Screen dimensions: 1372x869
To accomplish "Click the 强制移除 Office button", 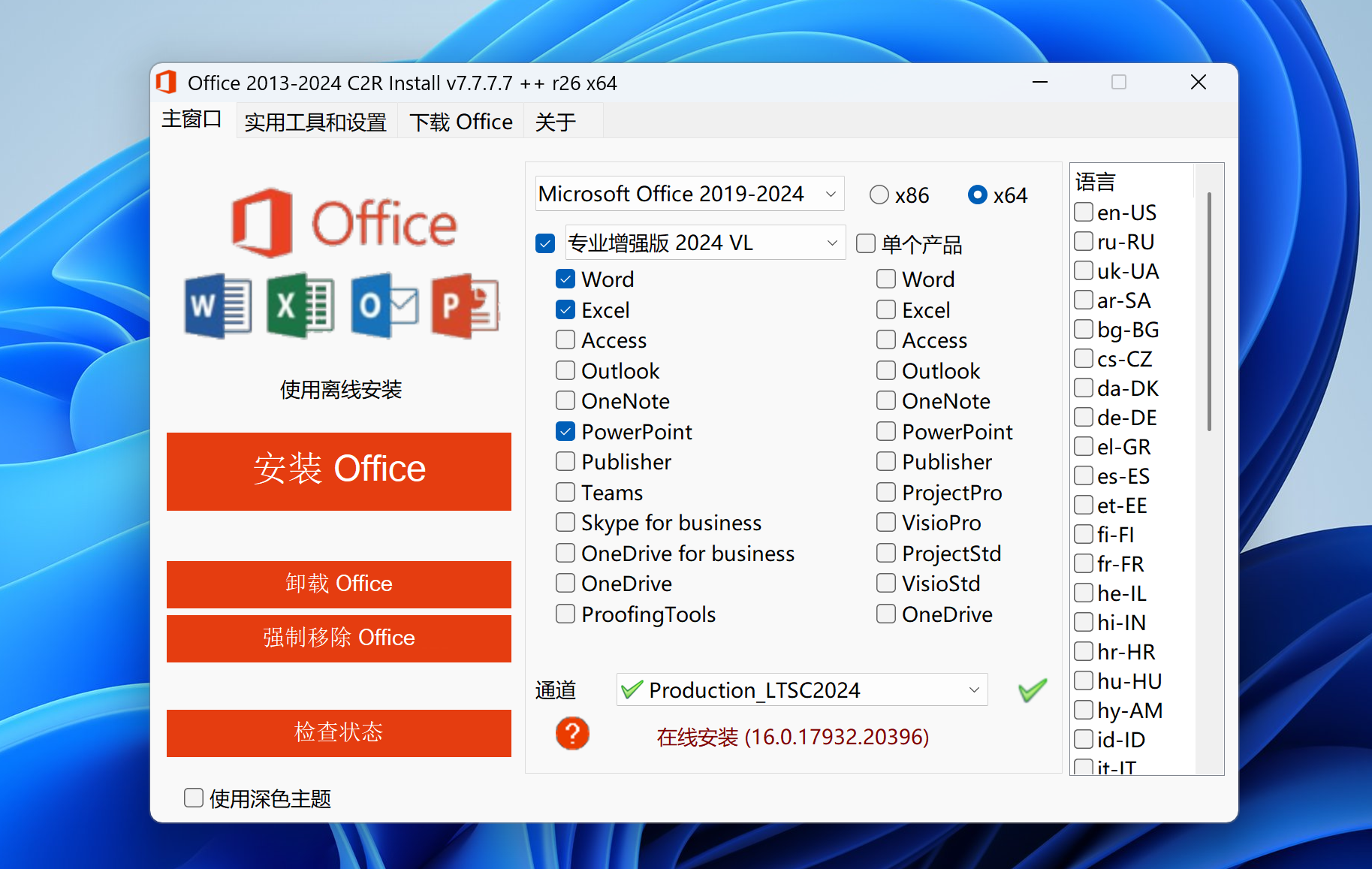I will [x=339, y=638].
